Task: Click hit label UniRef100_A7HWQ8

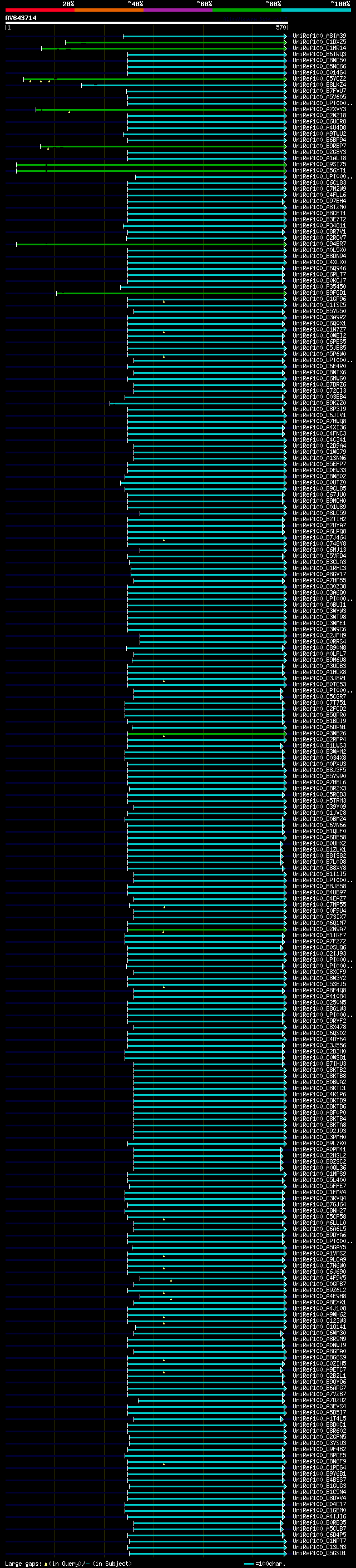Action: [x=319, y=421]
